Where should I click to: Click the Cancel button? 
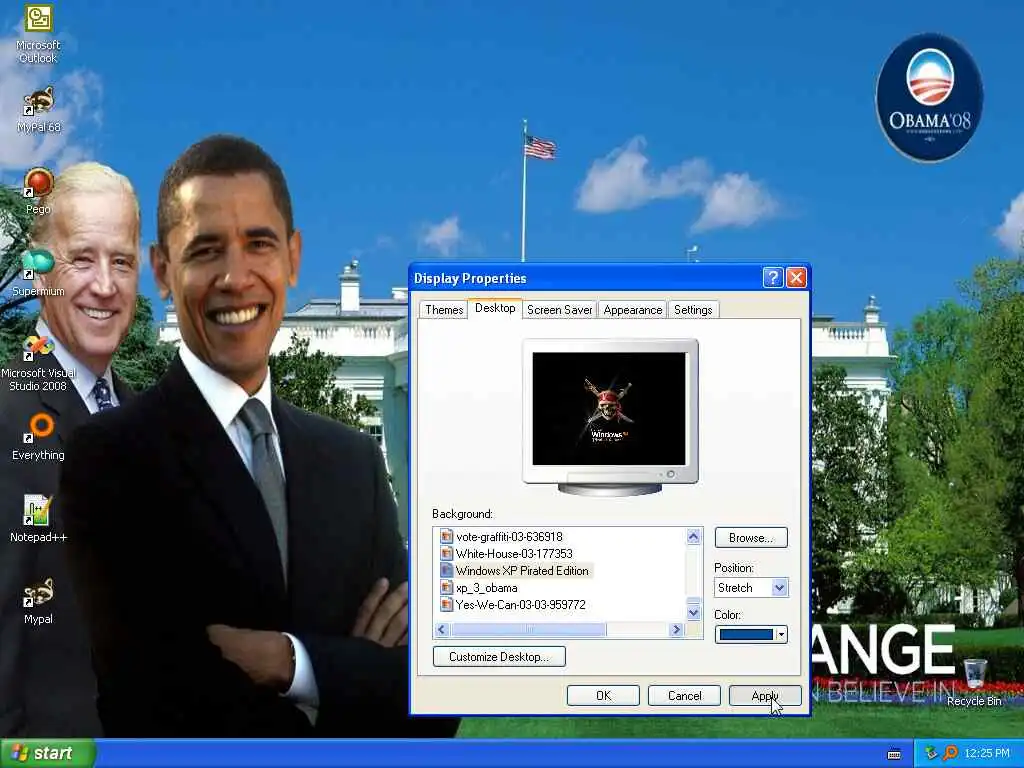684,696
